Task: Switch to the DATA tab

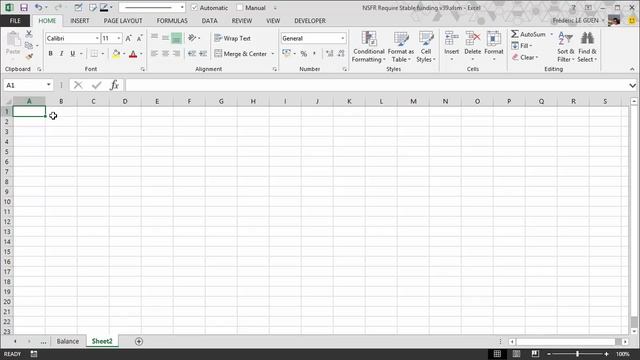Action: pos(209,21)
